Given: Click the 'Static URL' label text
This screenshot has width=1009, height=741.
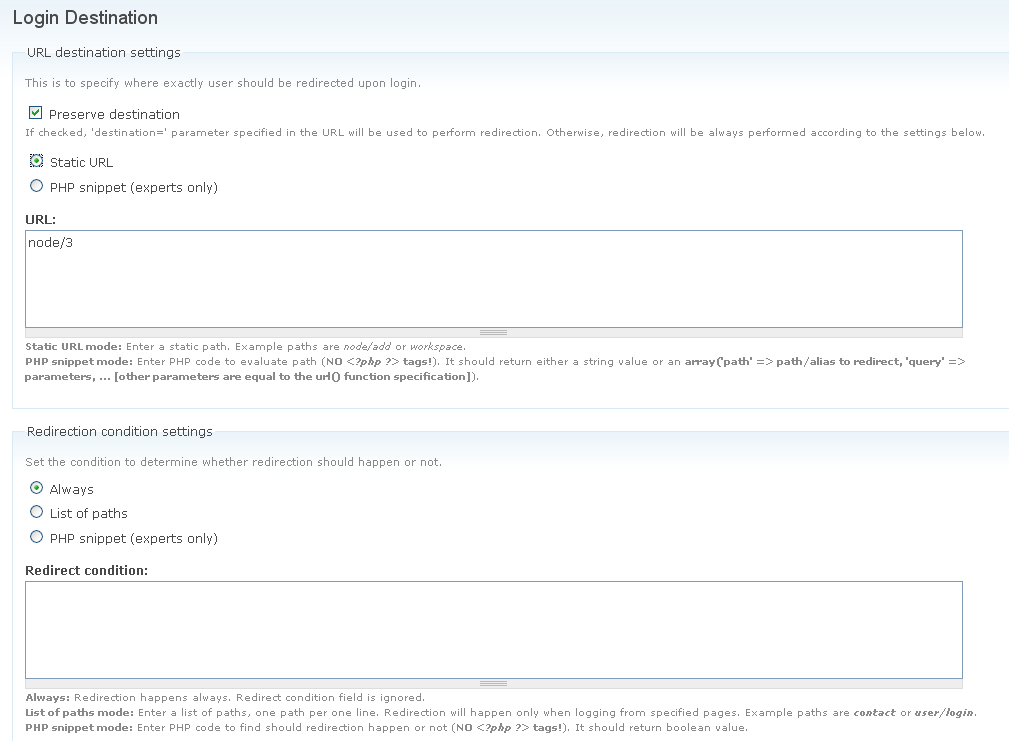Looking at the screenshot, I should click(81, 162).
